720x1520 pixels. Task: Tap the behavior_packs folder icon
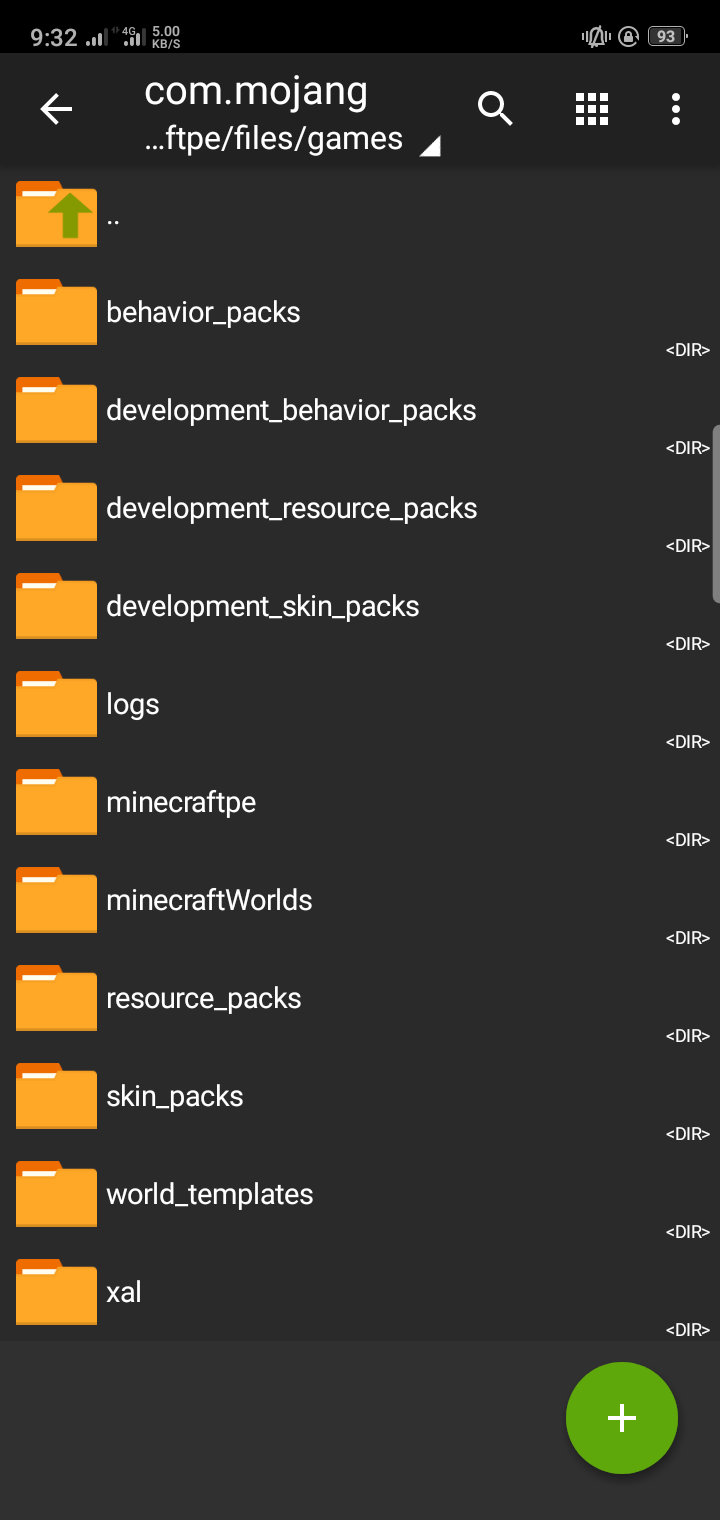(x=56, y=312)
